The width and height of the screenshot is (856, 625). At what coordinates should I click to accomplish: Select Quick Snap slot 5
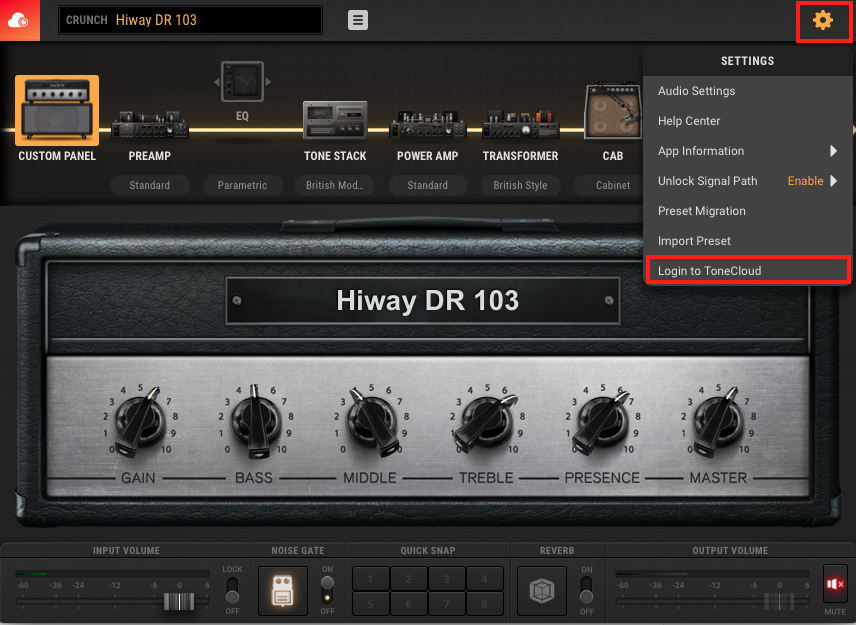[x=371, y=604]
